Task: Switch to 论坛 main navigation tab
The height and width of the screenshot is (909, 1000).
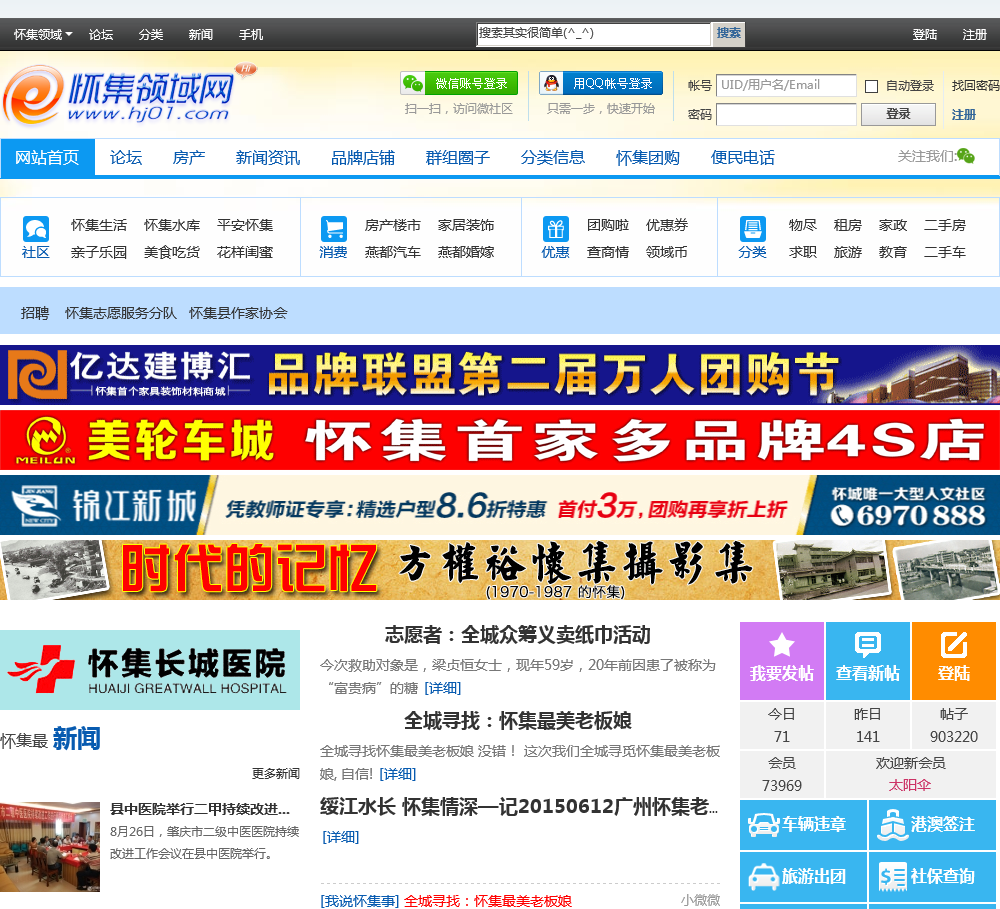Action: pyautogui.click(x=126, y=157)
